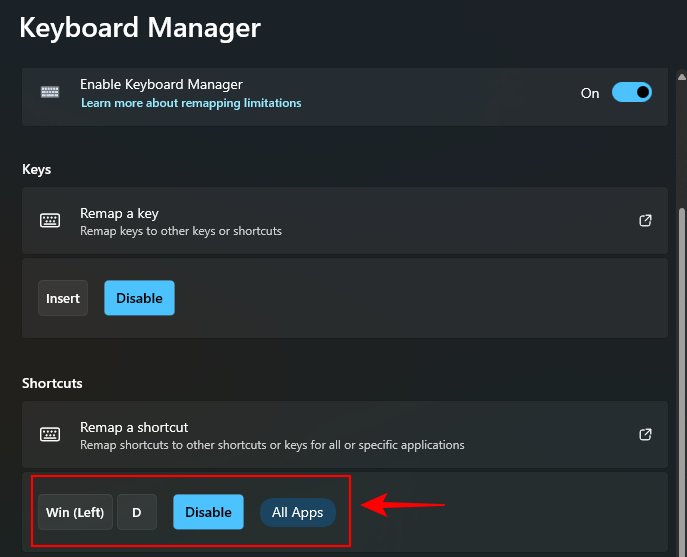Click the Keys section header

(37, 169)
